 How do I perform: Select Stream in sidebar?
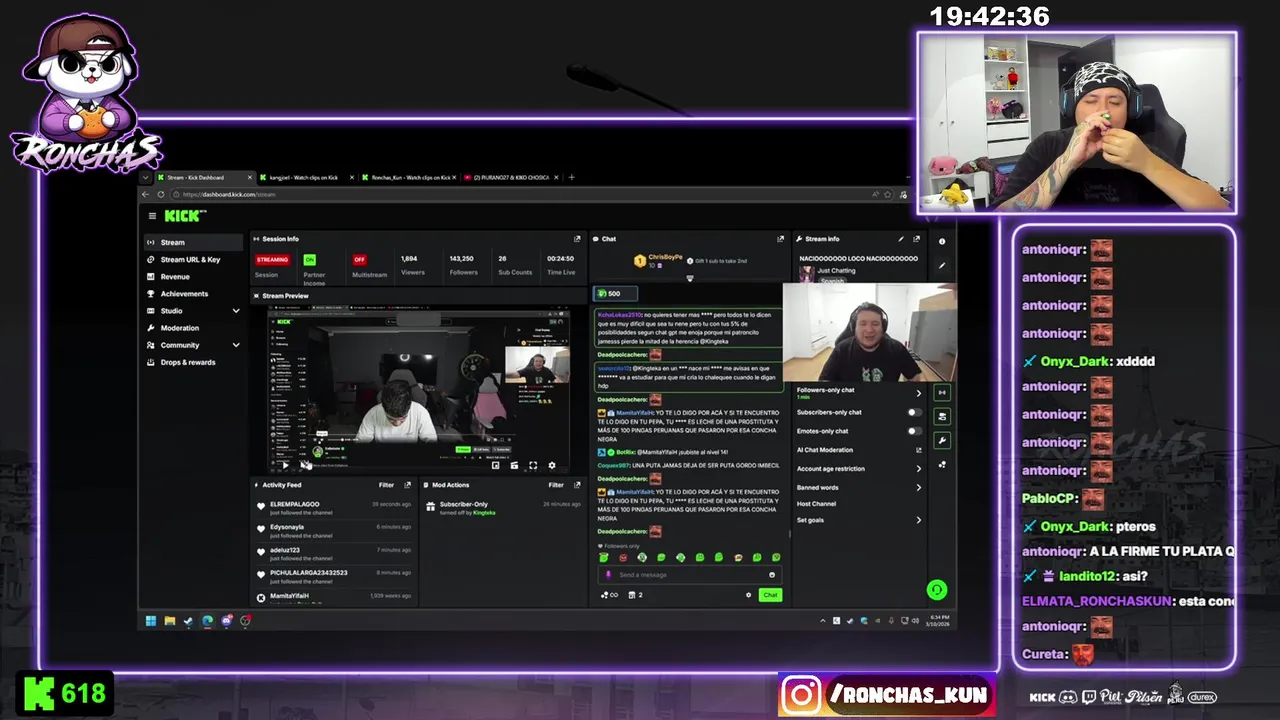194,242
